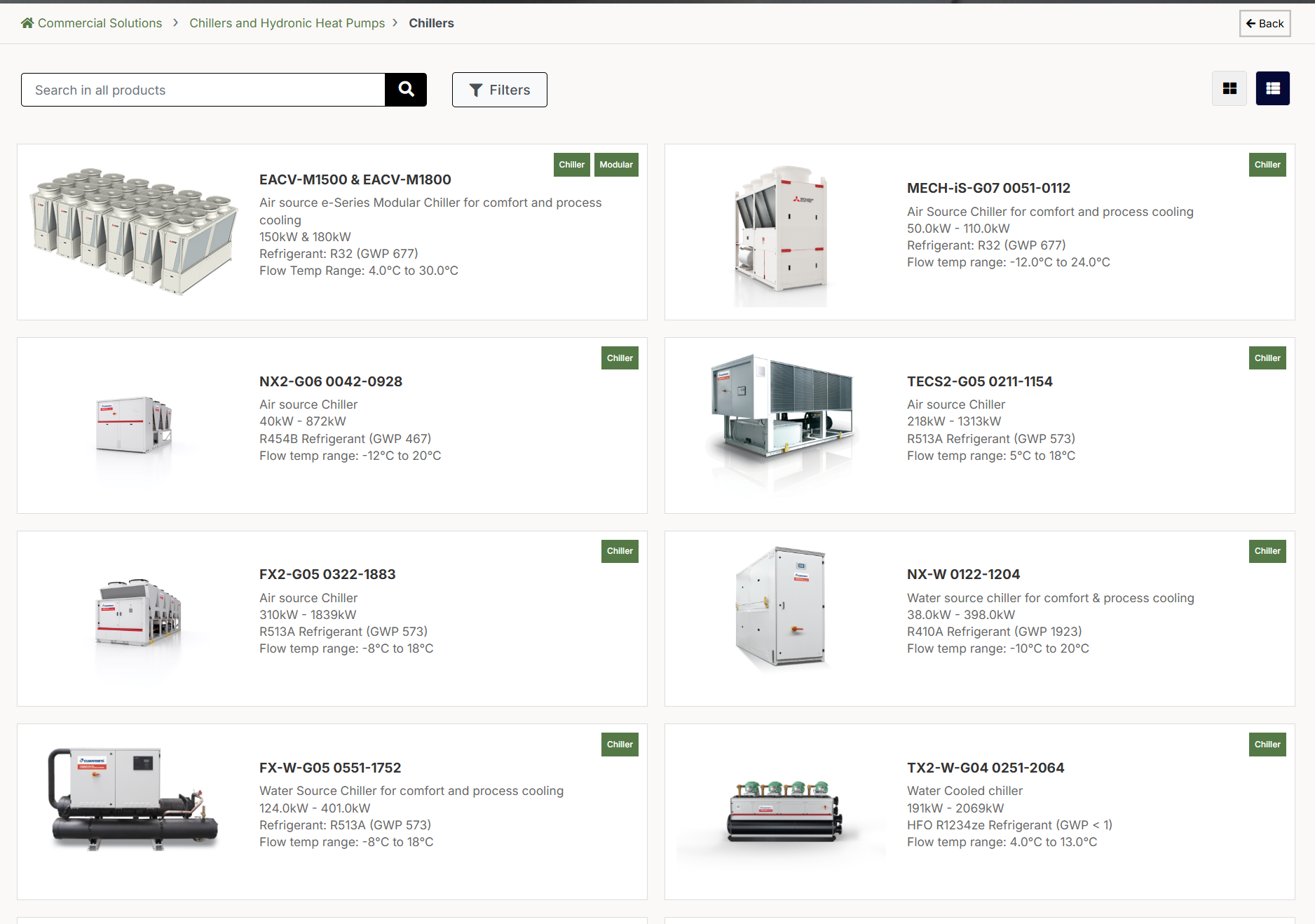
Task: Click Chiller tag on NX-W card
Action: (x=1267, y=551)
